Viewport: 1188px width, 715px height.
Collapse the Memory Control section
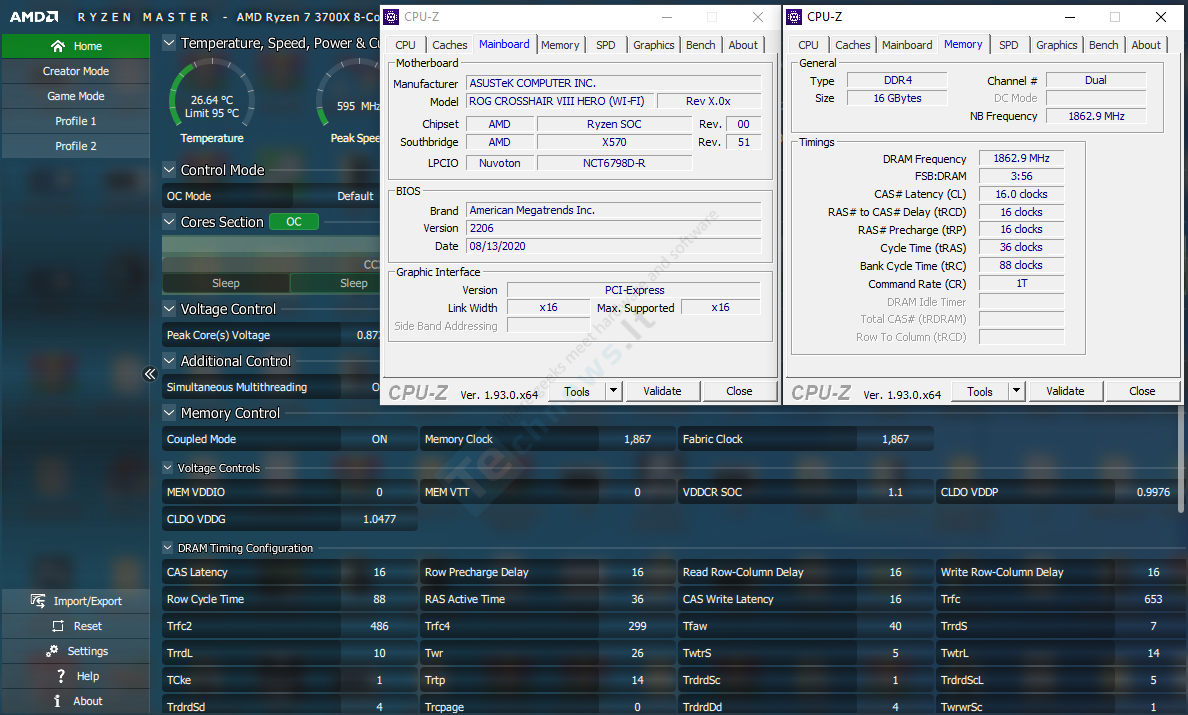(x=169, y=413)
